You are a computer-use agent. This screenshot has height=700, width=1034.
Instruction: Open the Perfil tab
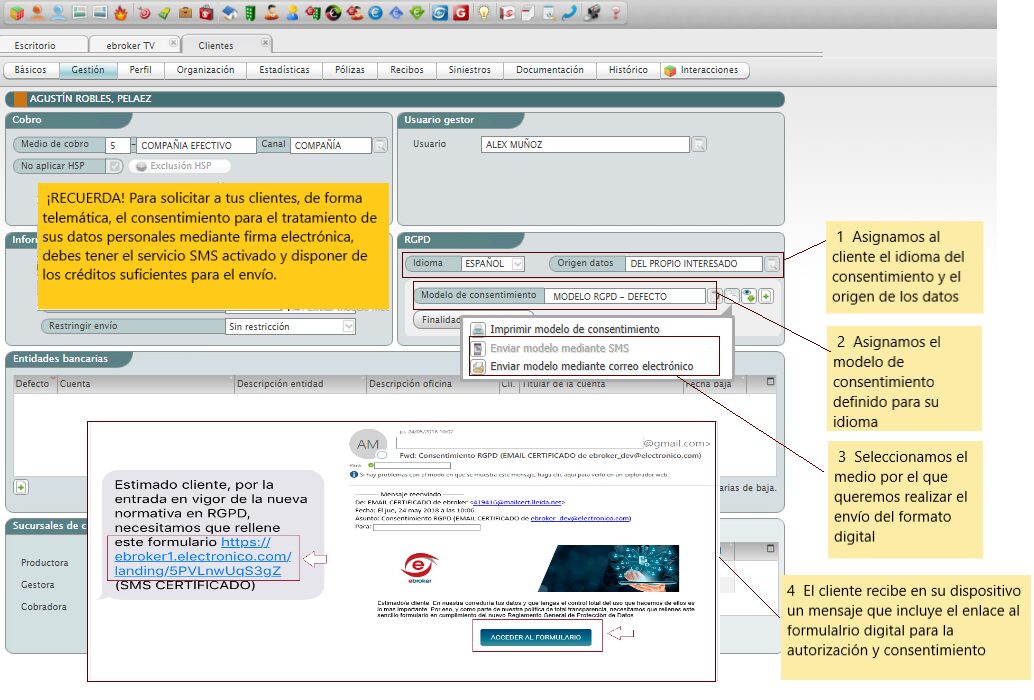tap(140, 70)
